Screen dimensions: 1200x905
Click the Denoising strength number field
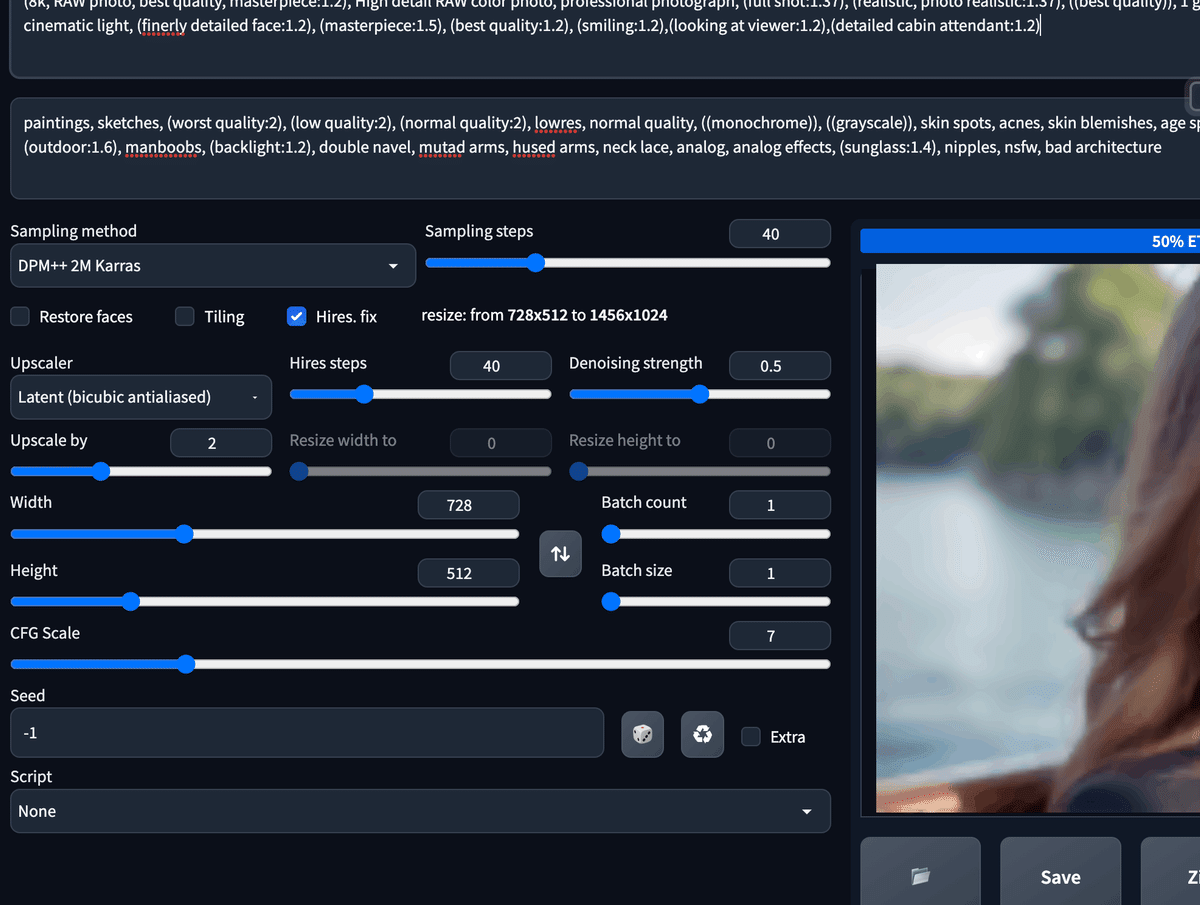[780, 366]
